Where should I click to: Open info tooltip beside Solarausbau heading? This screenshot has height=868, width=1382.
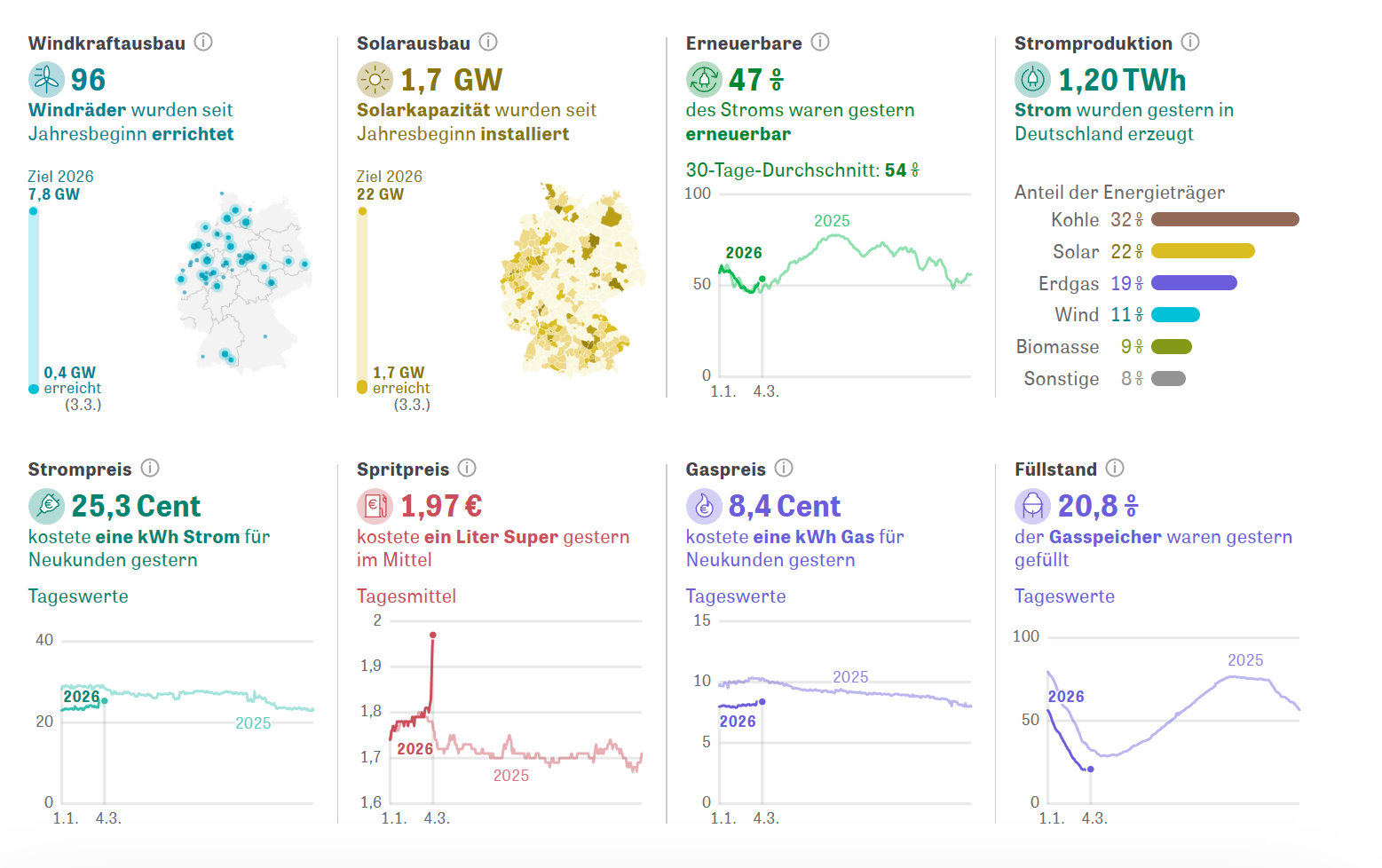coord(488,42)
